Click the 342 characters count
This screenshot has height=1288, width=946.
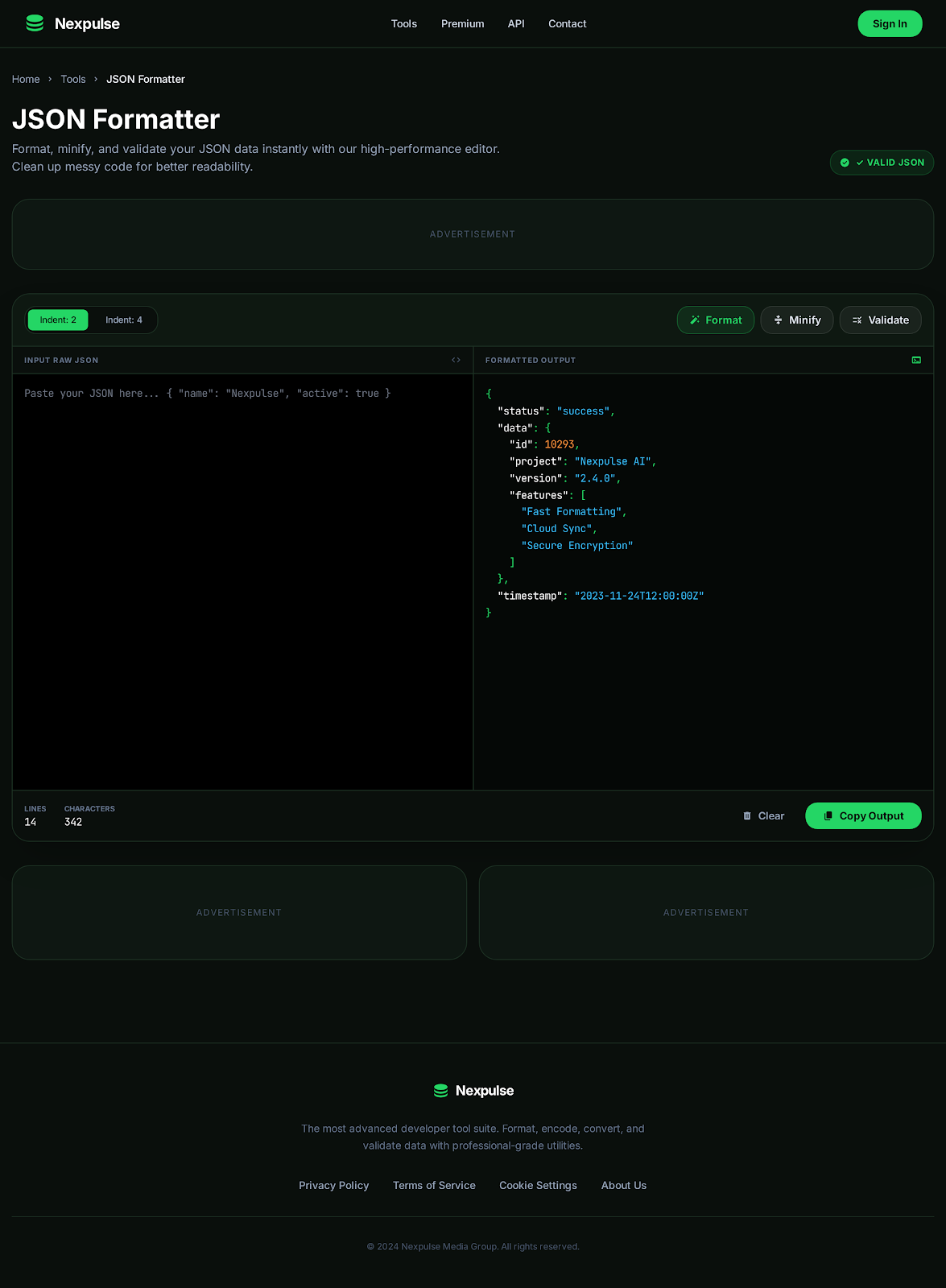point(73,822)
